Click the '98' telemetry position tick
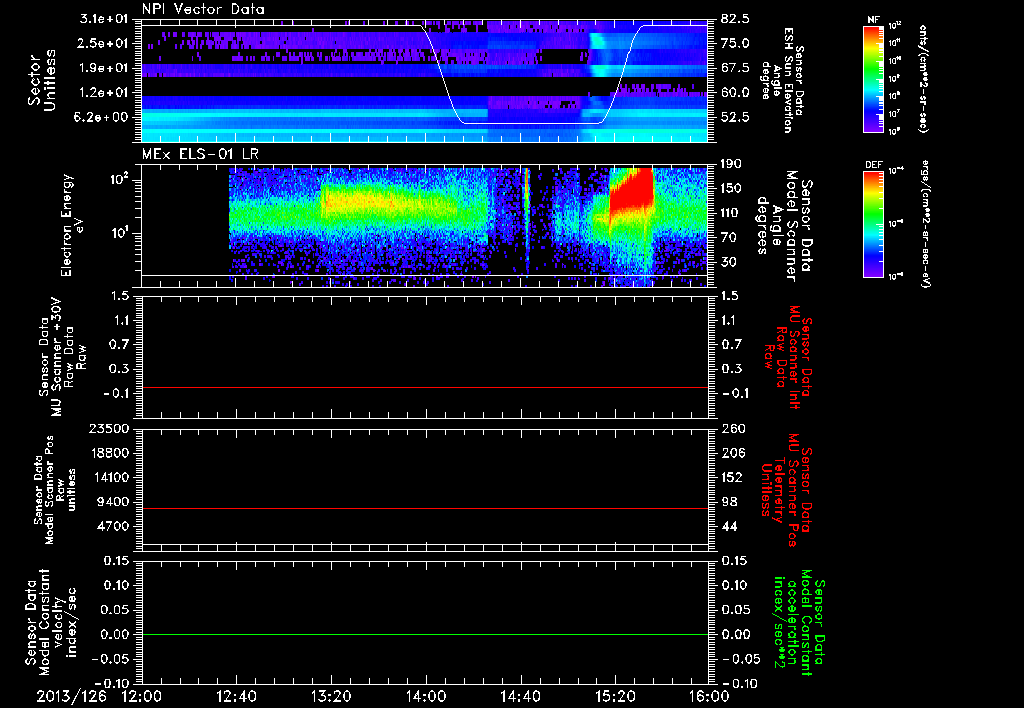 coord(728,502)
